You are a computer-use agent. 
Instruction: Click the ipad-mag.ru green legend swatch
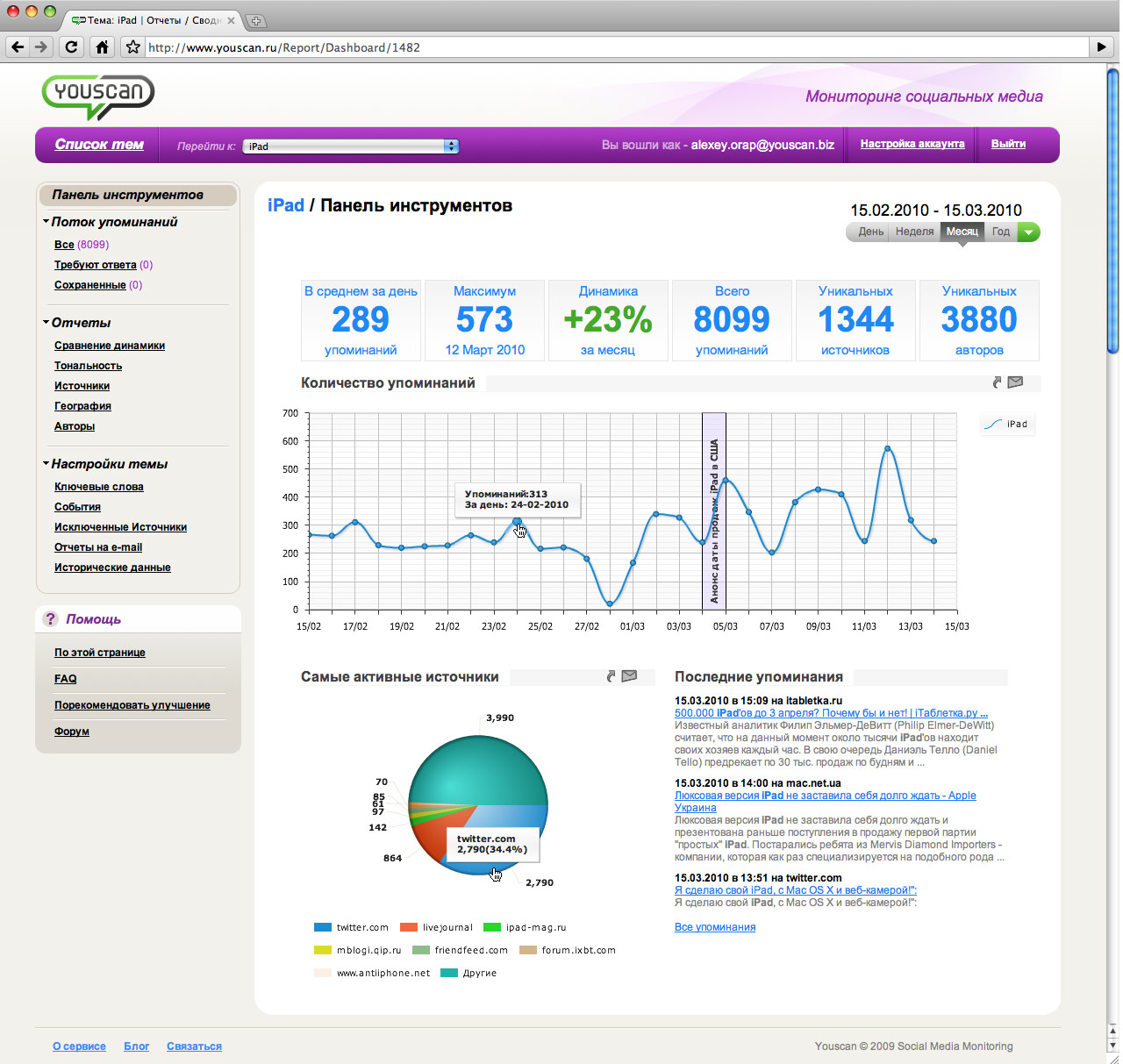click(x=491, y=927)
